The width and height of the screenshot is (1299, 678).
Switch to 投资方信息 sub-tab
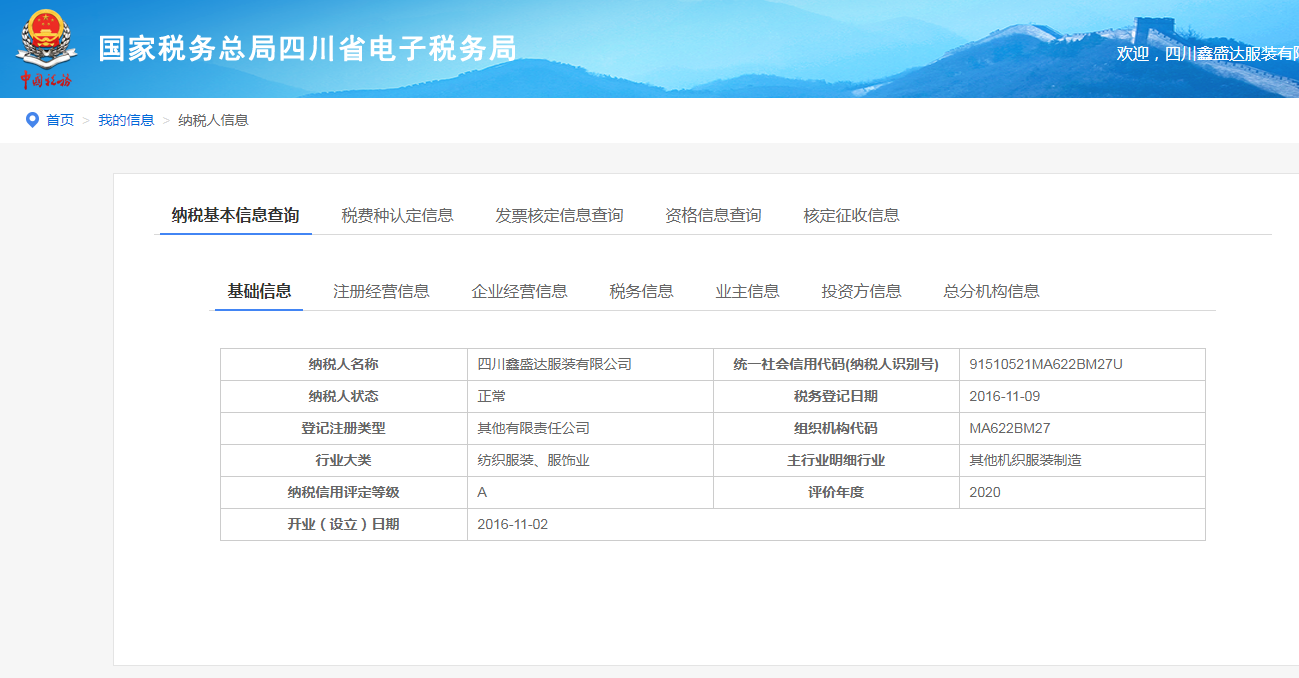(861, 291)
